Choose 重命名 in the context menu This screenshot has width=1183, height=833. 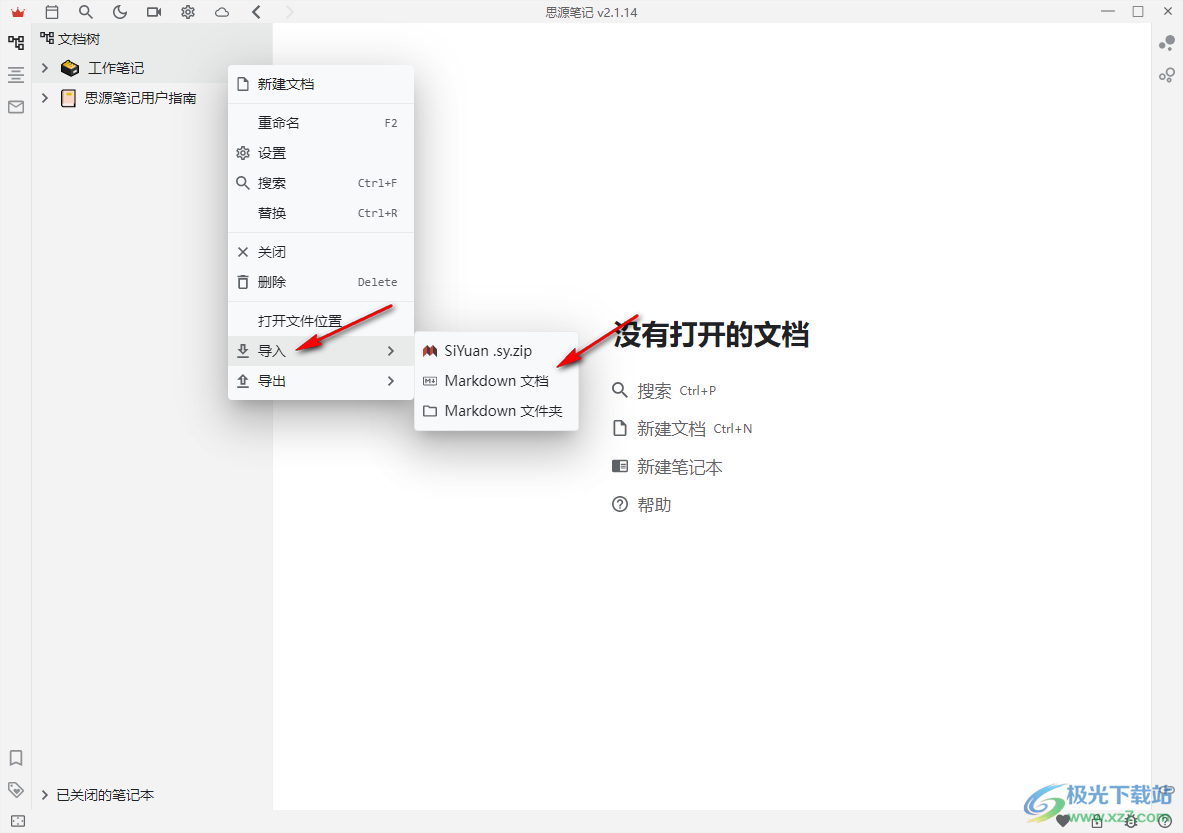pos(321,123)
